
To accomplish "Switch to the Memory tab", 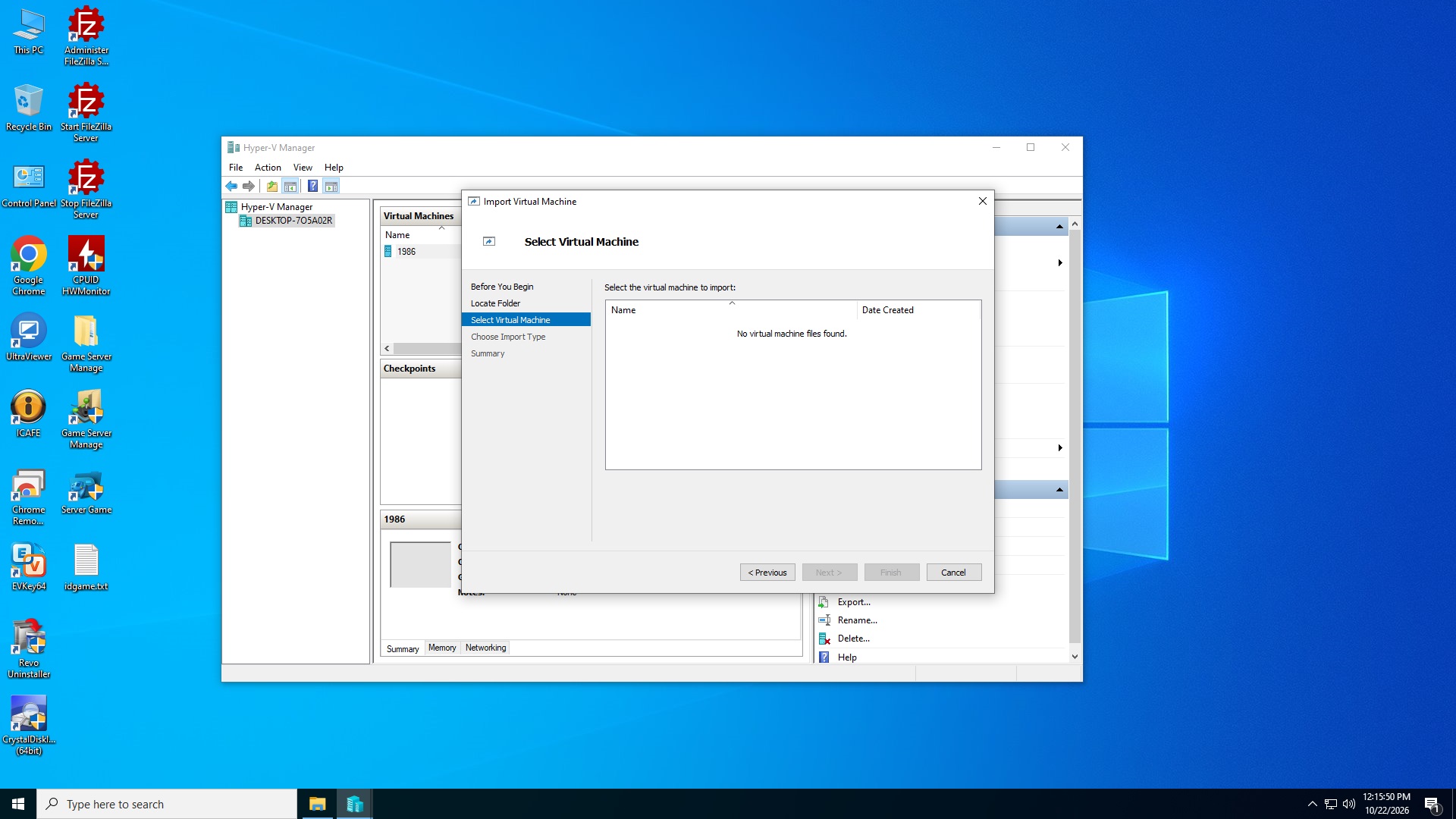I will point(442,648).
